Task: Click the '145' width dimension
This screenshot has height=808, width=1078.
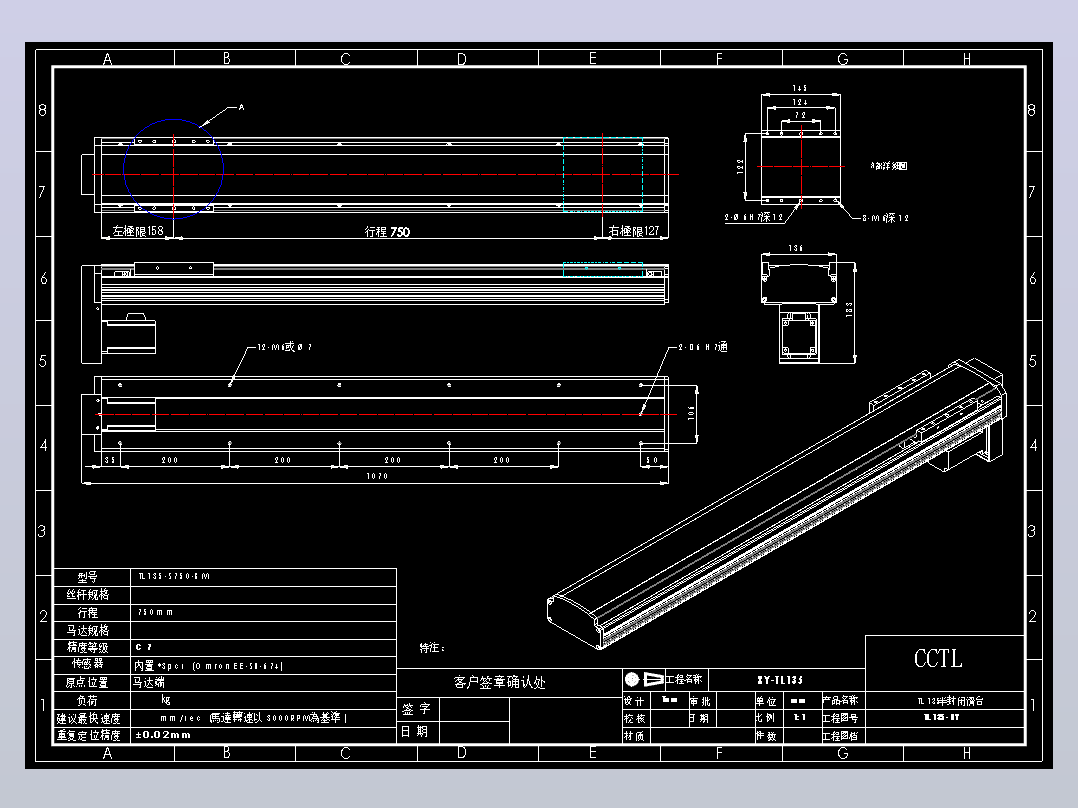Action: pyautogui.click(x=800, y=88)
